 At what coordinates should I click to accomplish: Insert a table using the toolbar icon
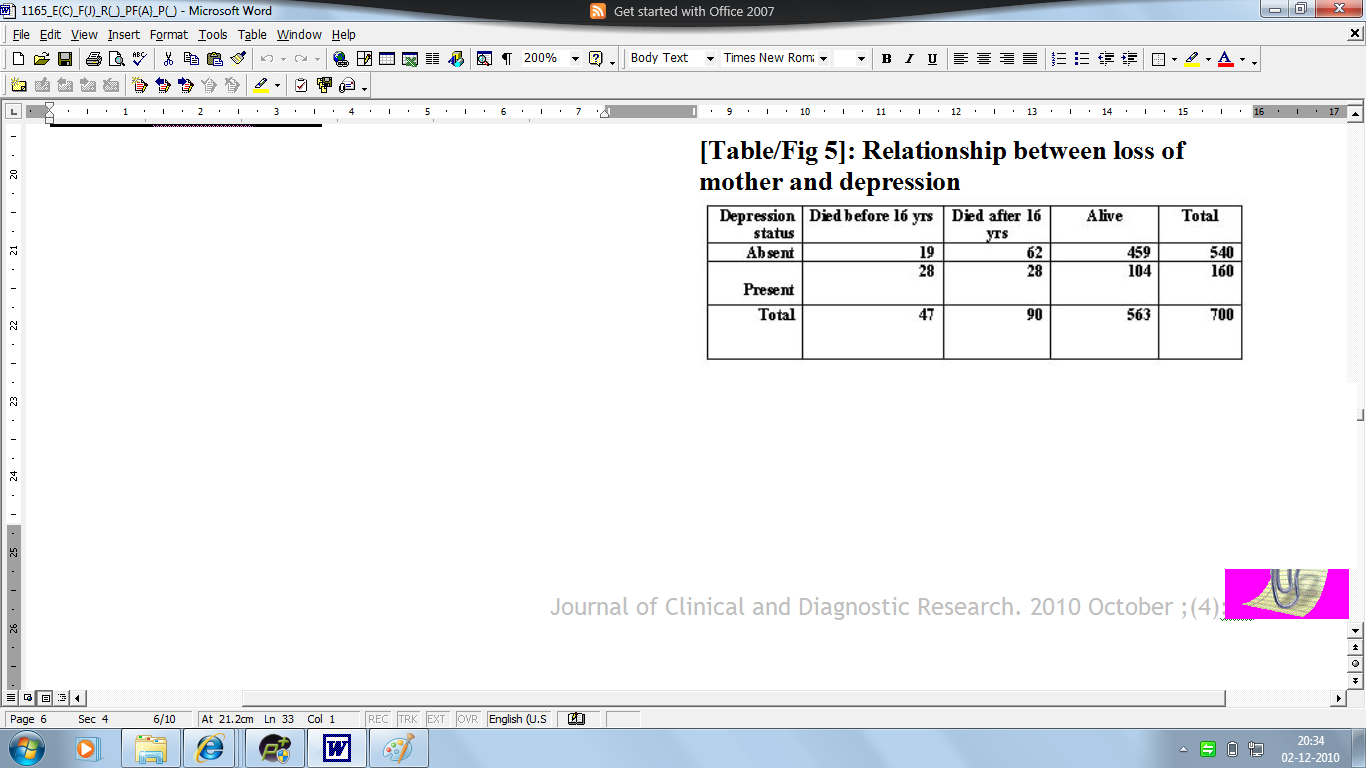click(387, 59)
